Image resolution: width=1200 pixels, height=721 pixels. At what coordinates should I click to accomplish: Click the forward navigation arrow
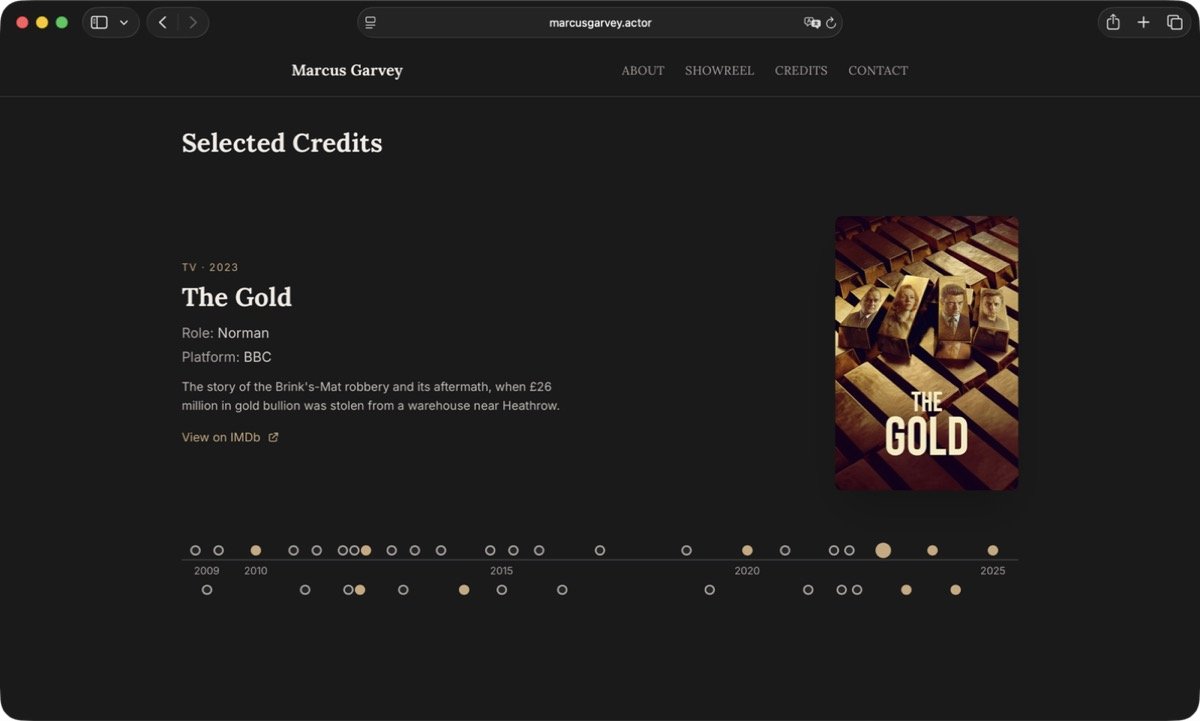[x=193, y=22]
